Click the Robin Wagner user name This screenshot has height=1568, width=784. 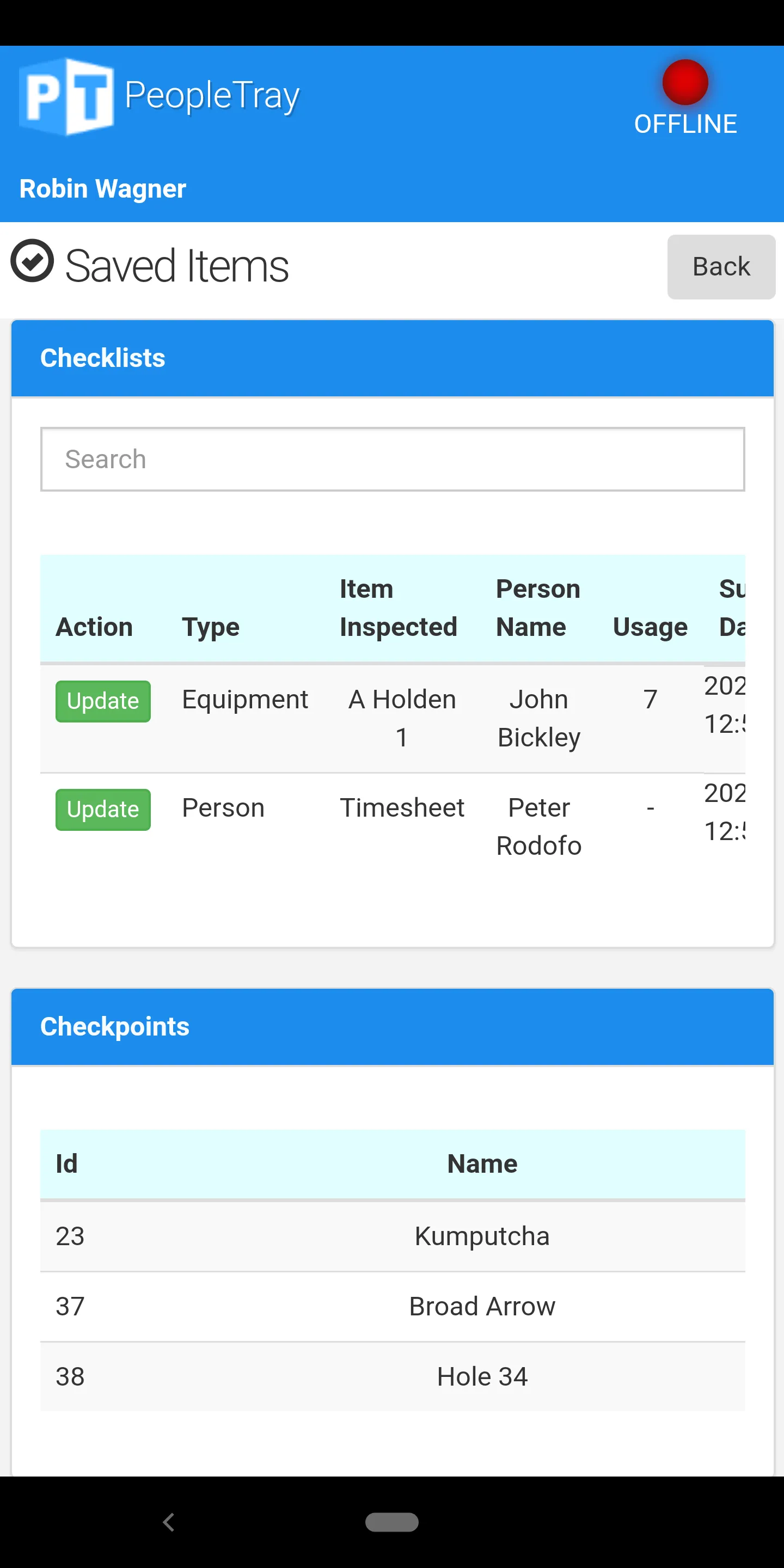103,189
